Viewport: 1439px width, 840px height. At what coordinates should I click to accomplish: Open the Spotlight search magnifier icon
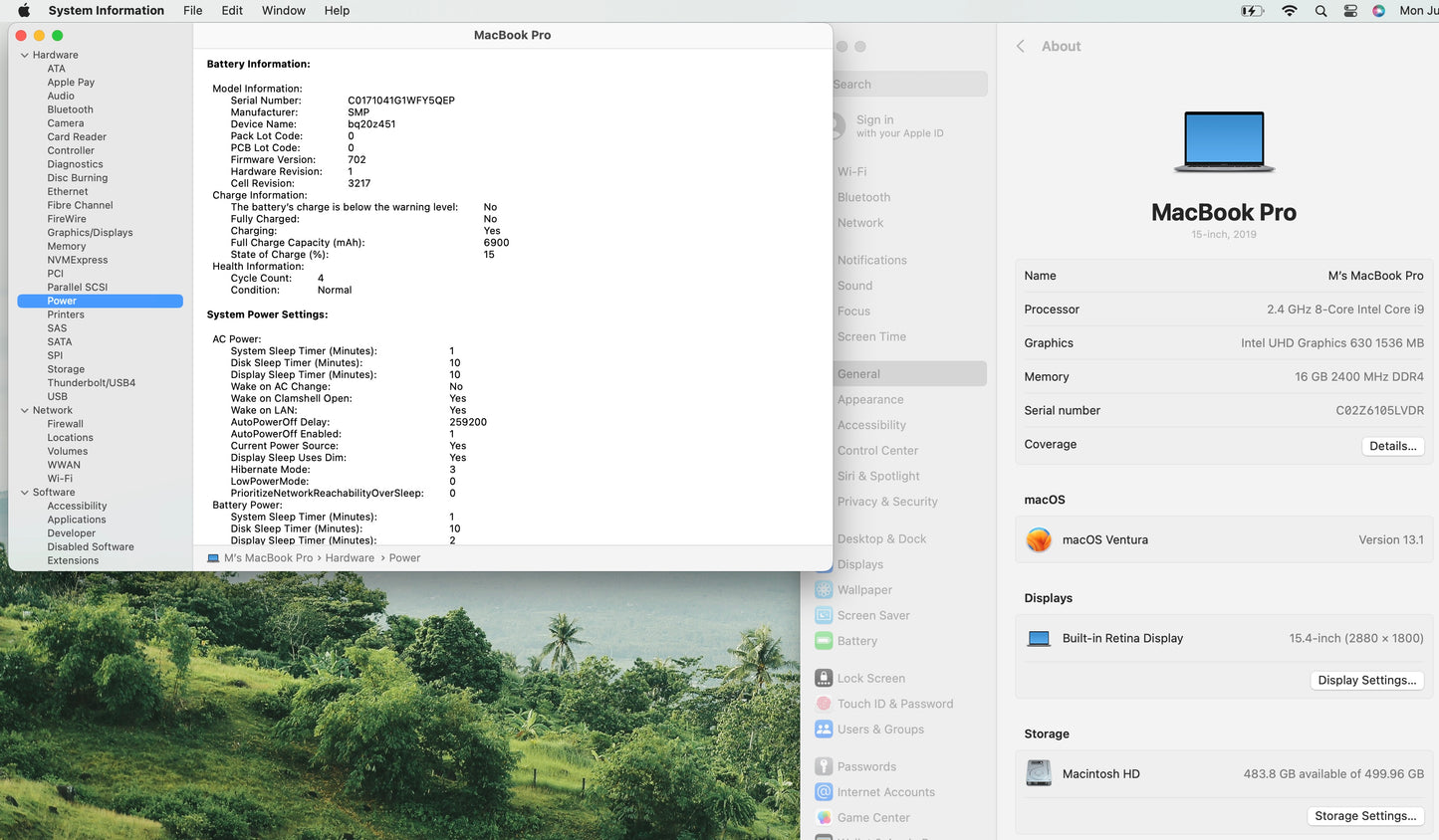click(x=1320, y=11)
